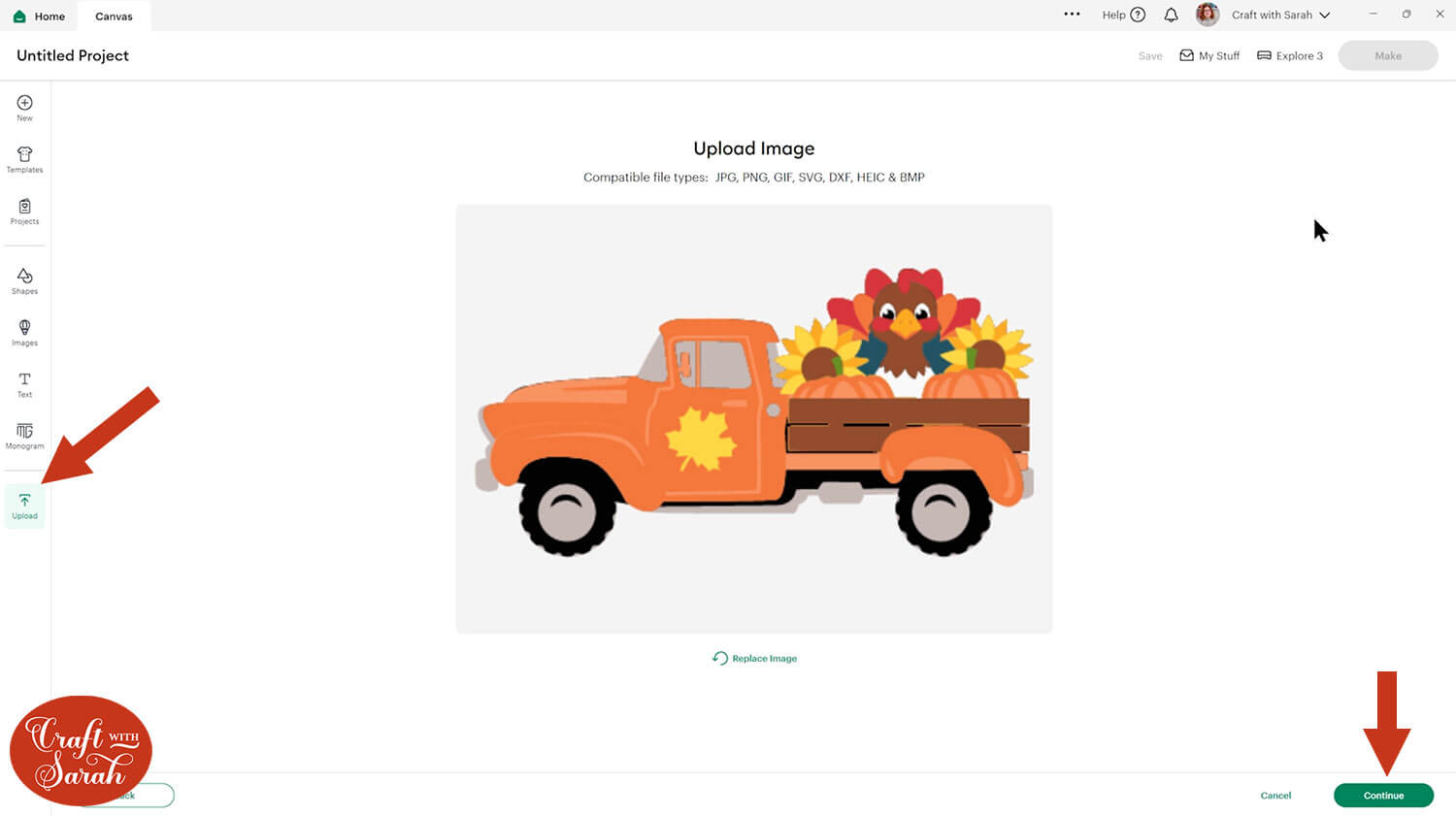Screen dimensions: 1456x816
Task: Open Projects from the left sidebar
Action: click(x=24, y=208)
